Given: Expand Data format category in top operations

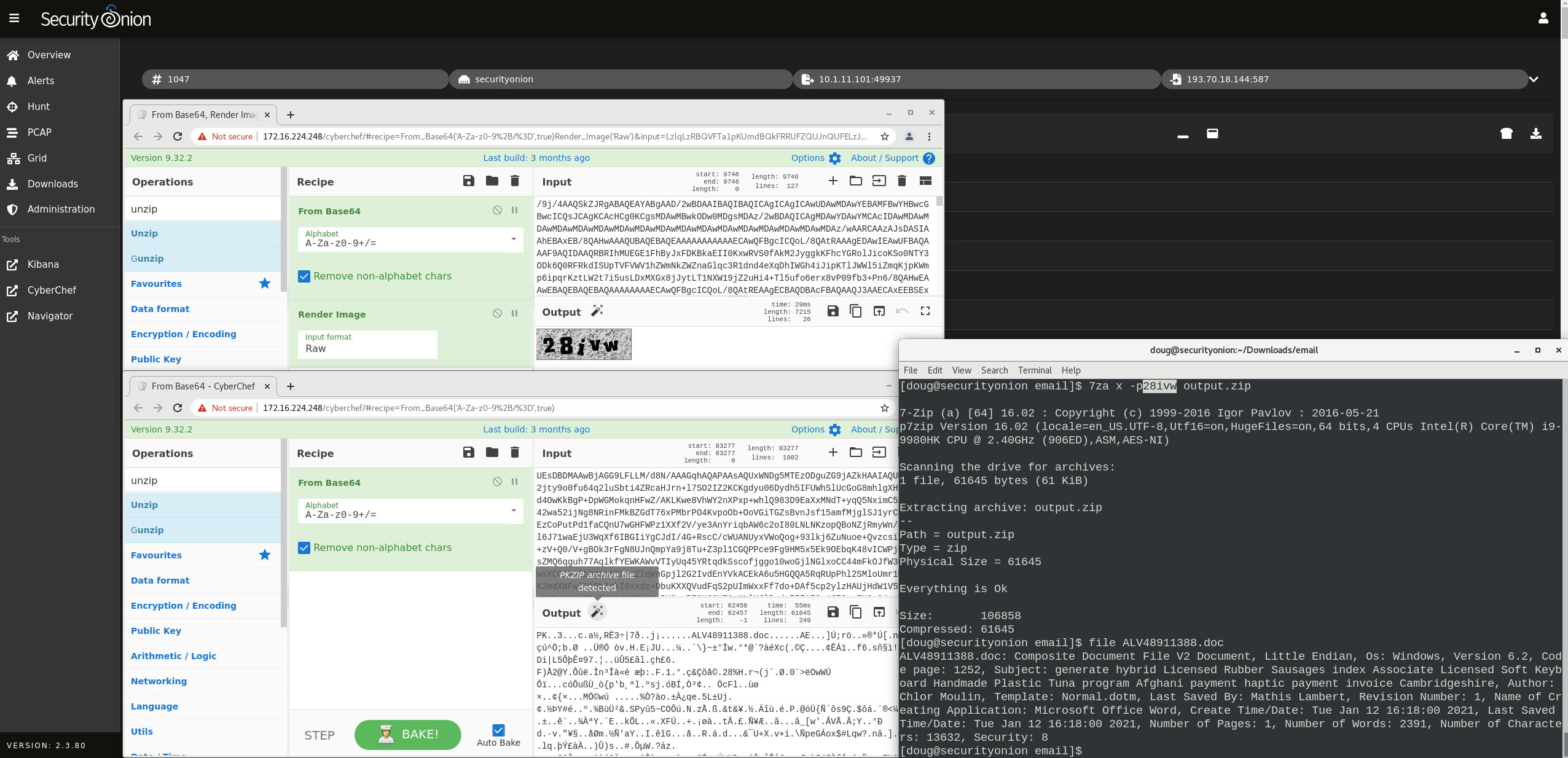Looking at the screenshot, I should pyautogui.click(x=202, y=309).
